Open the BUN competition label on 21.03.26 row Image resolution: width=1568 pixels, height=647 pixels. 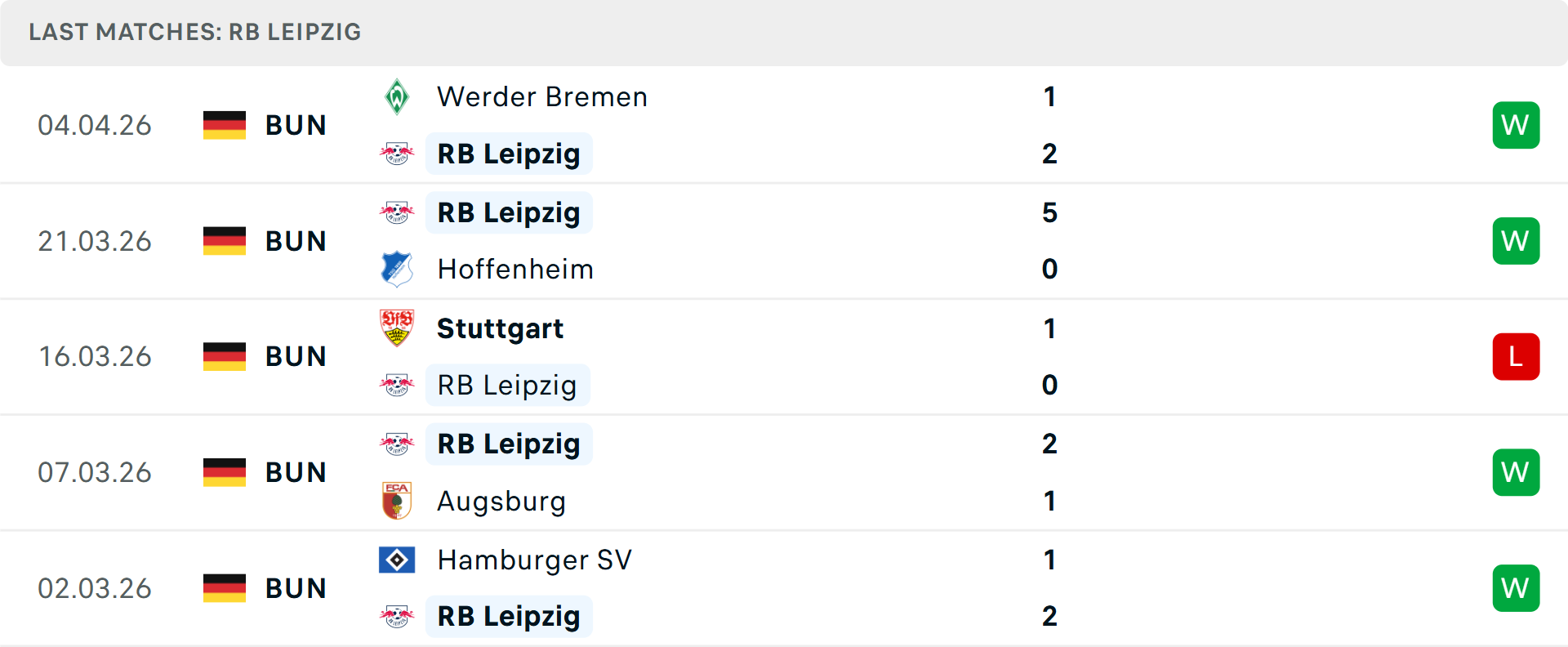295,240
